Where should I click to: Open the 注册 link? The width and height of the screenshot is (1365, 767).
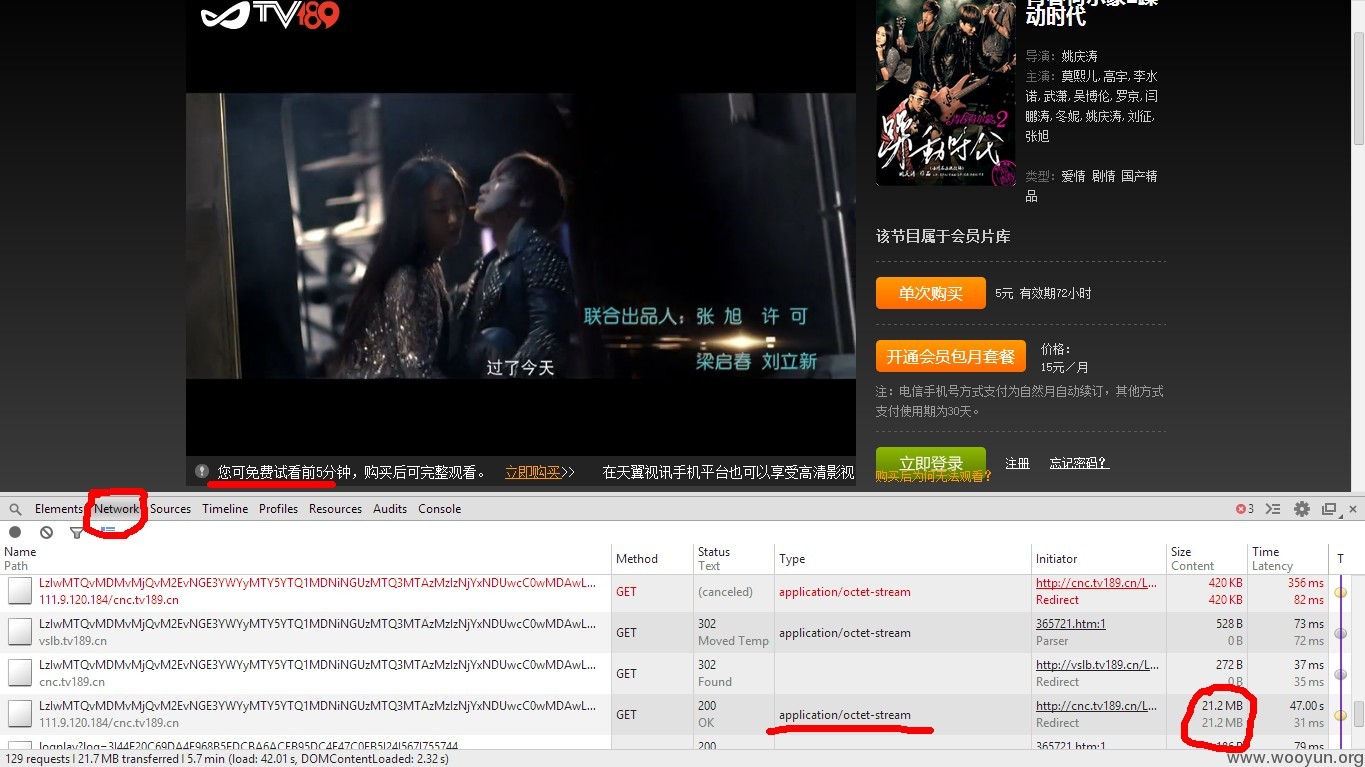tap(1018, 463)
